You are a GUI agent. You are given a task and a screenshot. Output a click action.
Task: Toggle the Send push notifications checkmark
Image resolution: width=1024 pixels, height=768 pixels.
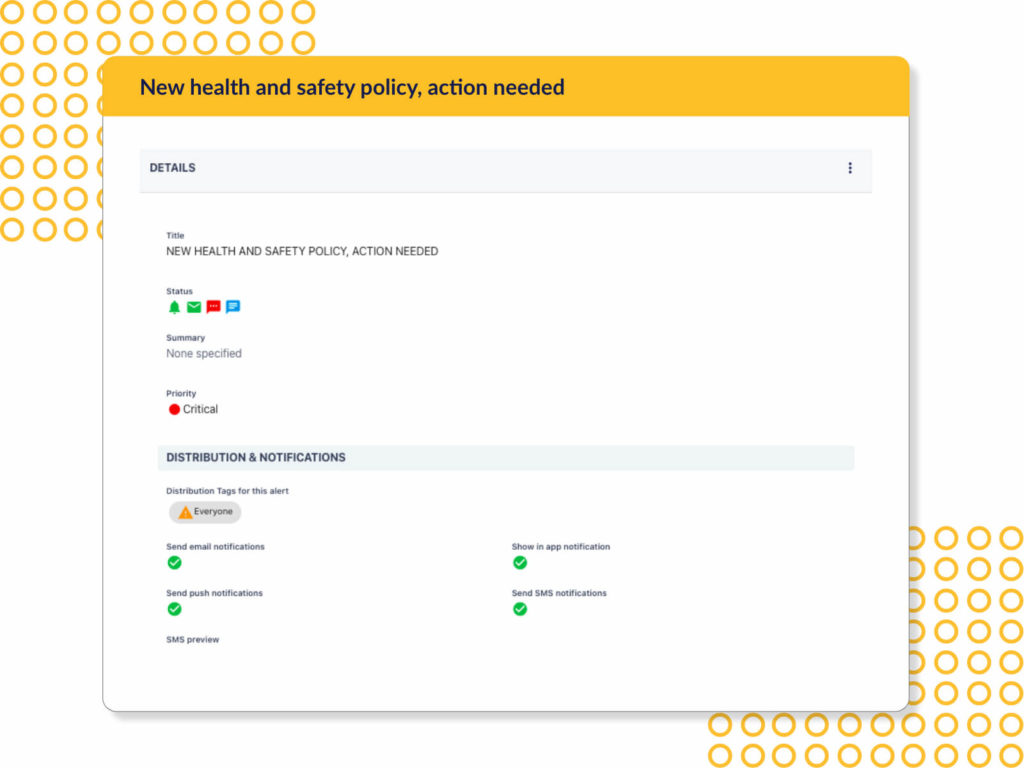(174, 609)
